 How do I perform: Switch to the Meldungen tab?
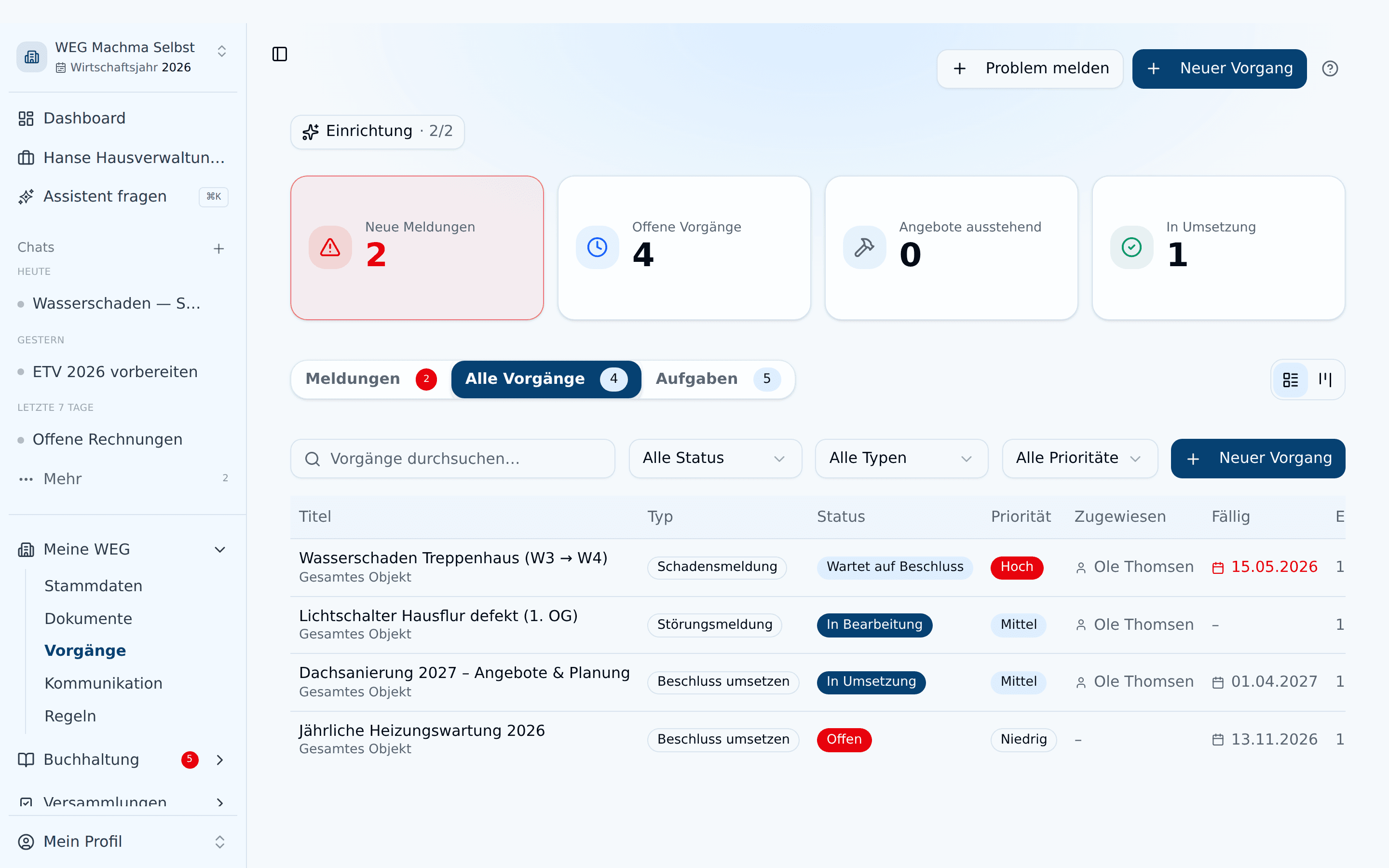[371, 379]
